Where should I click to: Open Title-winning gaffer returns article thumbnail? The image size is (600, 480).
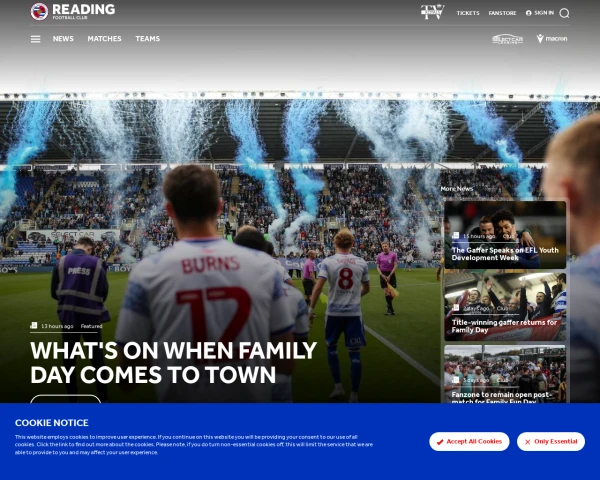[x=505, y=307]
